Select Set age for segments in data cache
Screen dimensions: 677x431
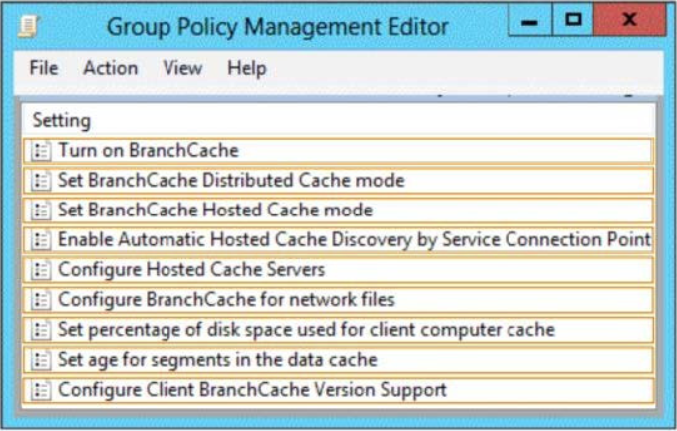(x=218, y=360)
